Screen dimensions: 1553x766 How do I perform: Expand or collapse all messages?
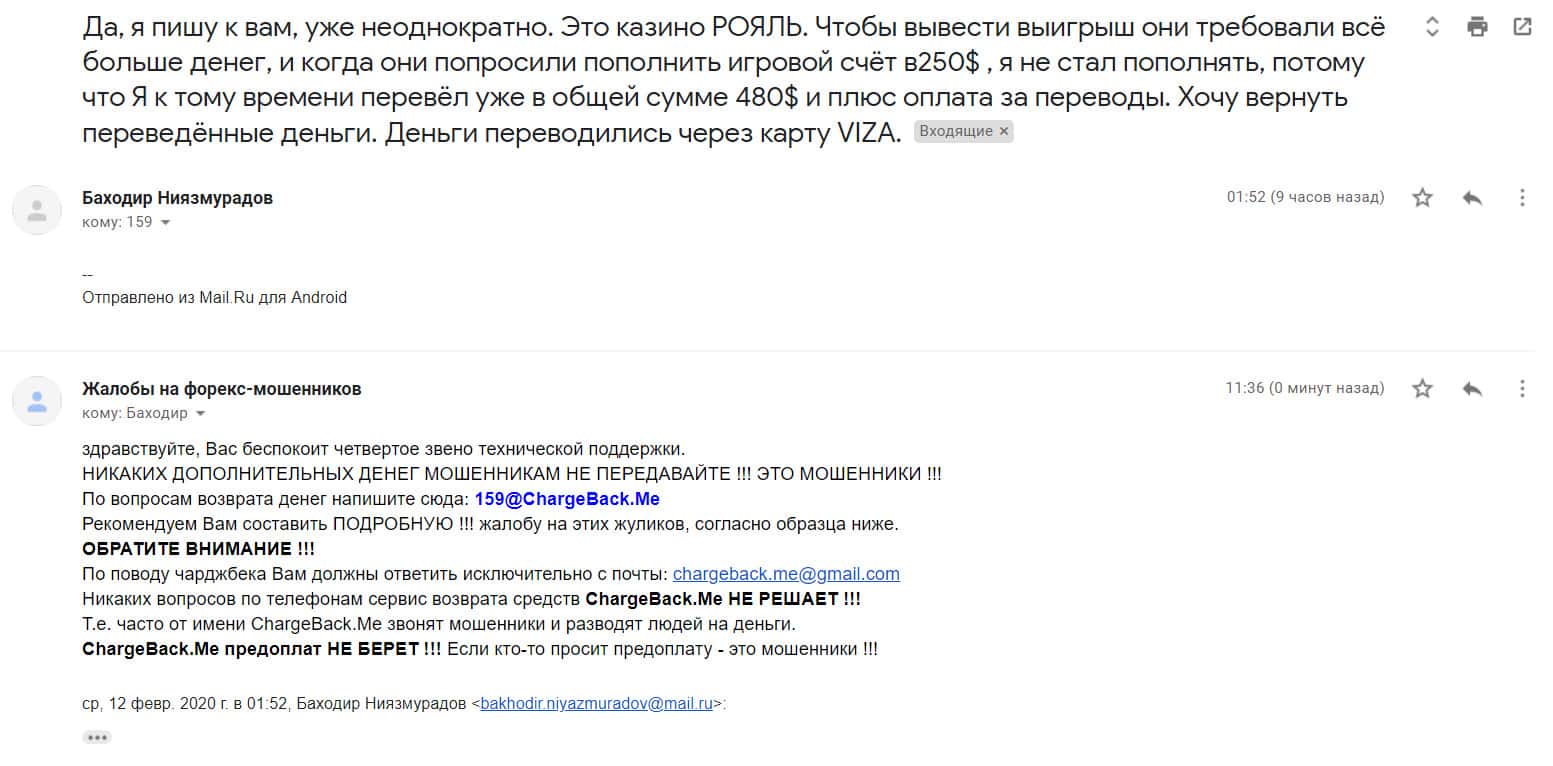coord(1432,27)
